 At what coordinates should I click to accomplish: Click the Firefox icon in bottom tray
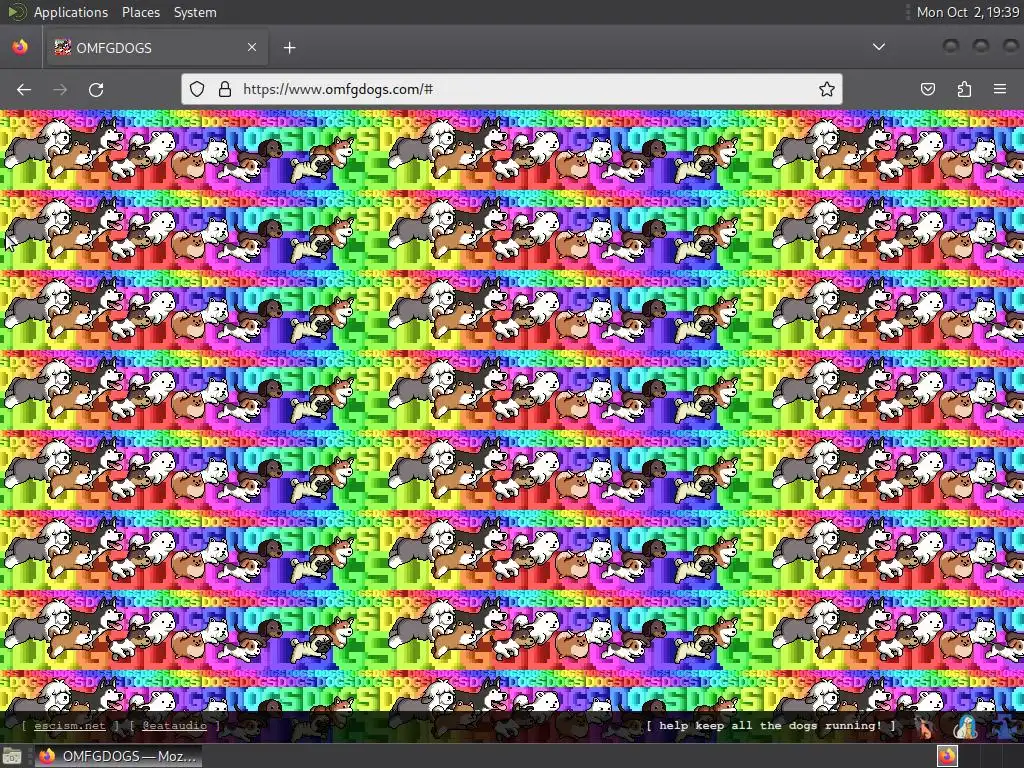click(948, 756)
